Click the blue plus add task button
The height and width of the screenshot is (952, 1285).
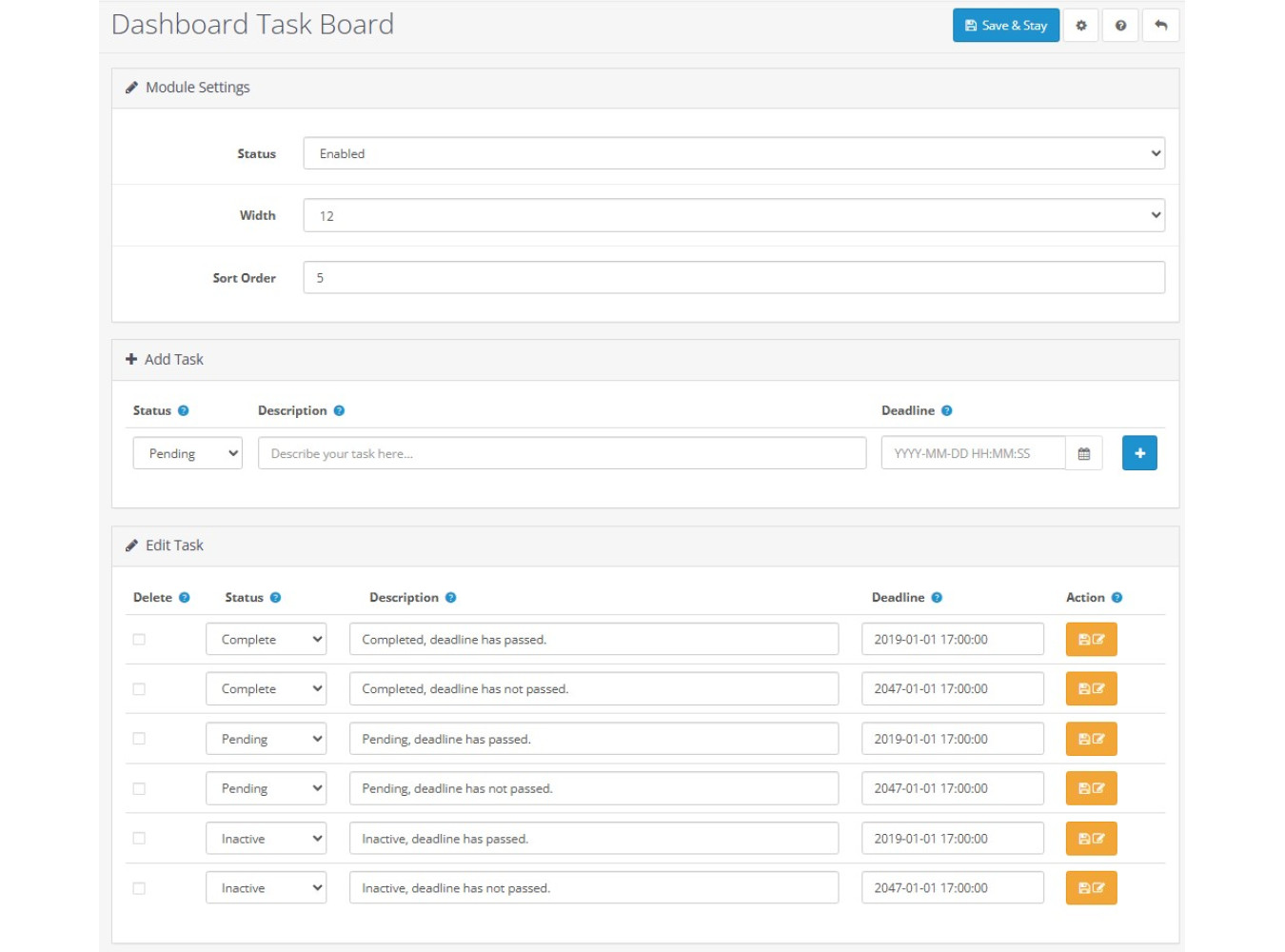click(1139, 453)
